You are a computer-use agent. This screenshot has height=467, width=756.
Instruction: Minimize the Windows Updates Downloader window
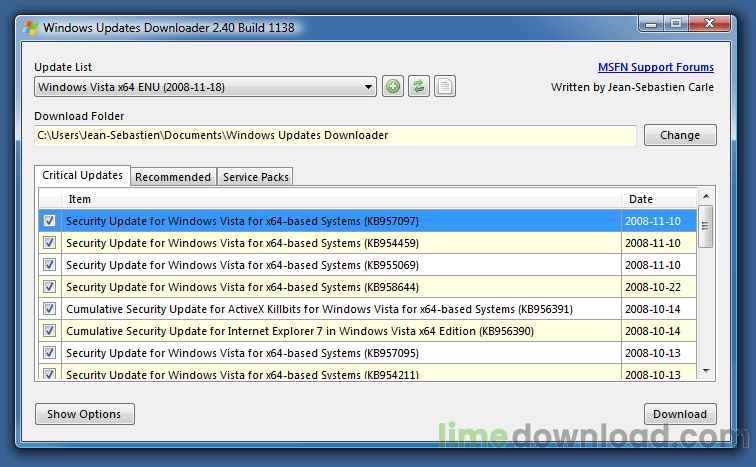point(651,24)
